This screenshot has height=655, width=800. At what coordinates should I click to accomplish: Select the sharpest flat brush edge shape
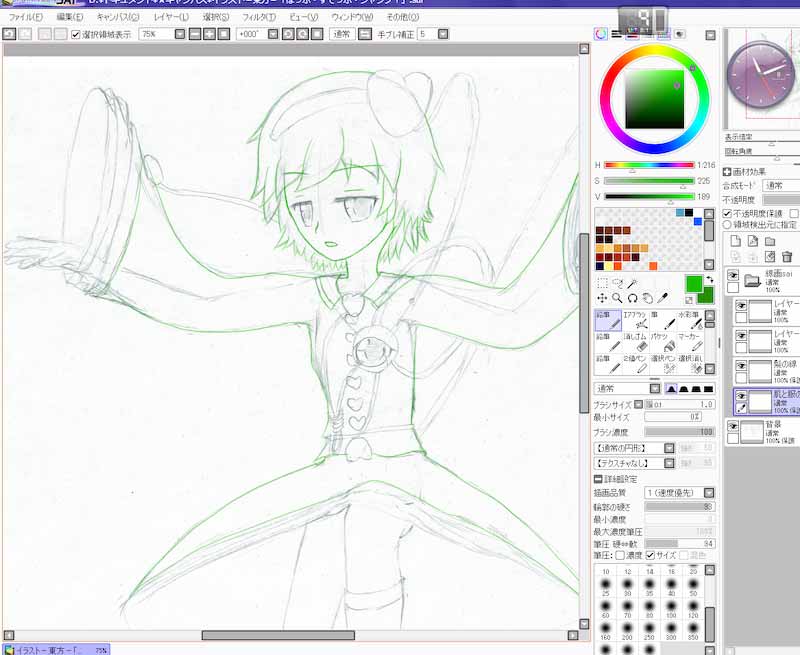coord(708,389)
